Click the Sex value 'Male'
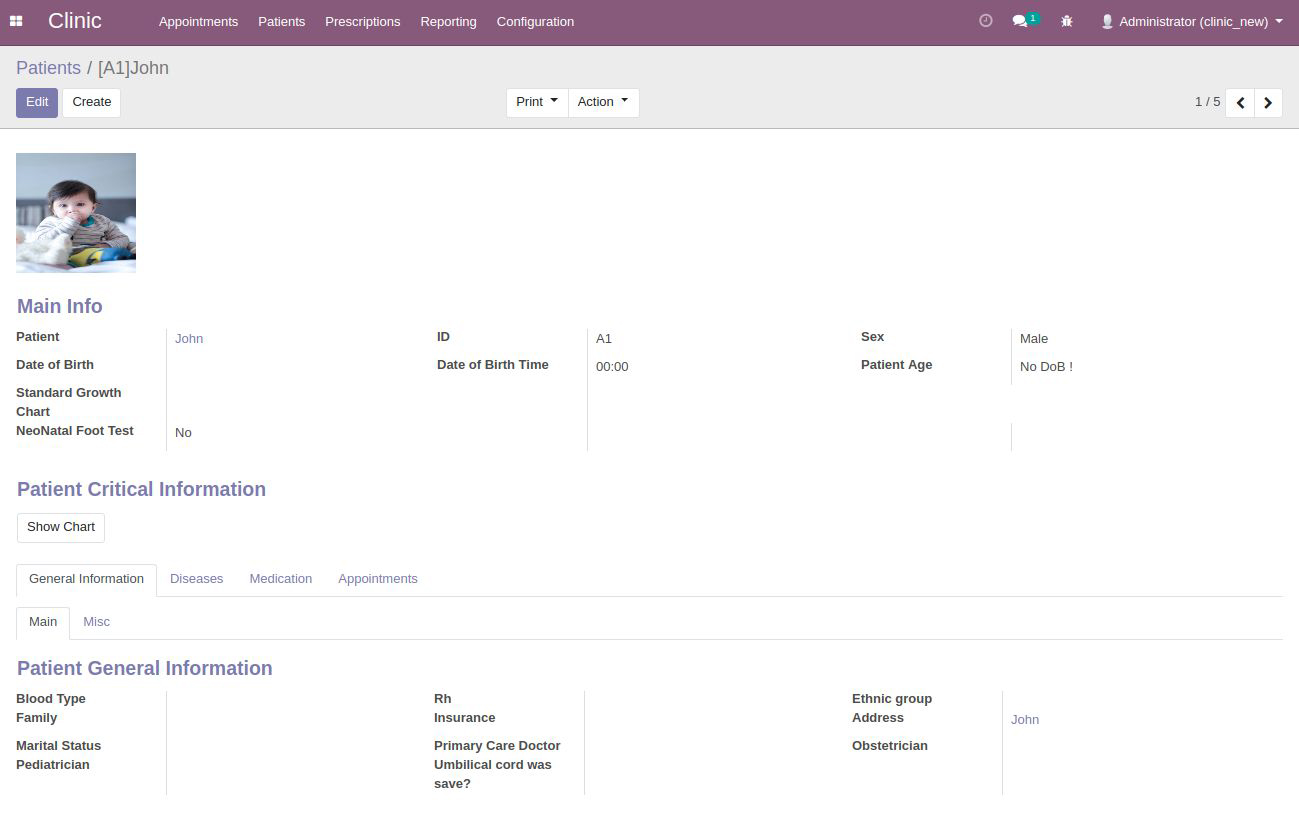1299x829 pixels. click(x=1034, y=339)
